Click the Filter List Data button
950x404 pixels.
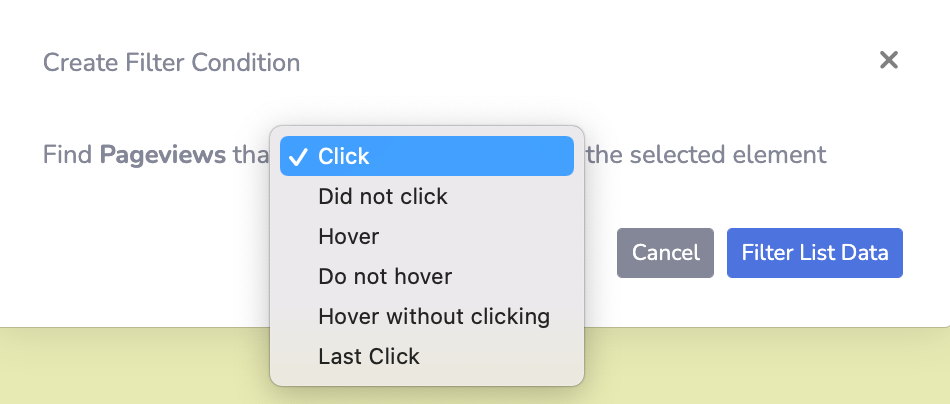[x=815, y=253]
